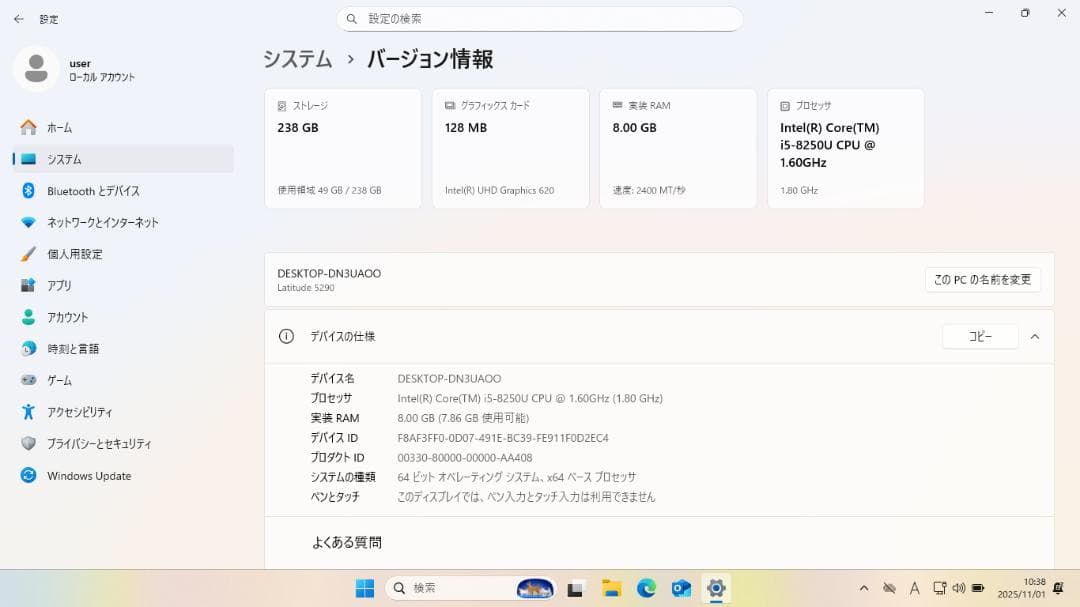Launch Microsoft Edge from the taskbar

coord(645,588)
